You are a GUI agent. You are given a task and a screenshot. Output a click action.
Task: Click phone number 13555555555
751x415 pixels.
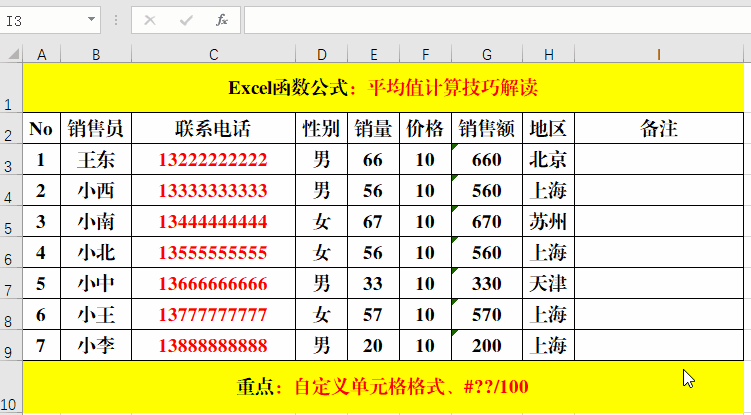[x=214, y=252]
